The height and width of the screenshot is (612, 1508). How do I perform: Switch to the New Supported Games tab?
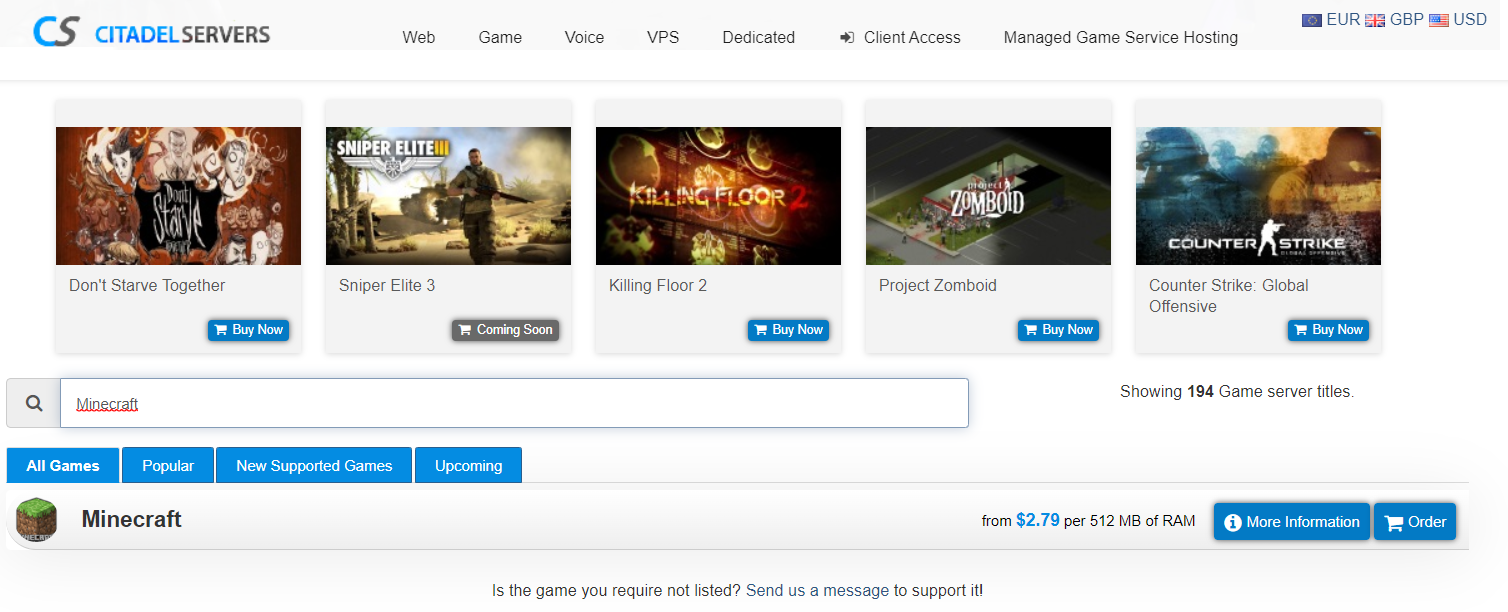pyautogui.click(x=314, y=465)
